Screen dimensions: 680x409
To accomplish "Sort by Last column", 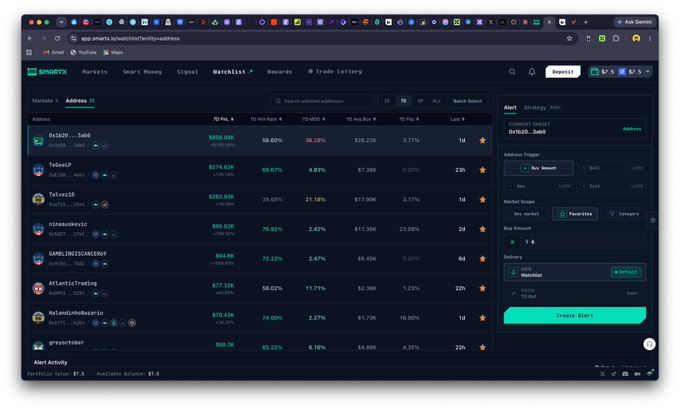I will tap(458, 119).
